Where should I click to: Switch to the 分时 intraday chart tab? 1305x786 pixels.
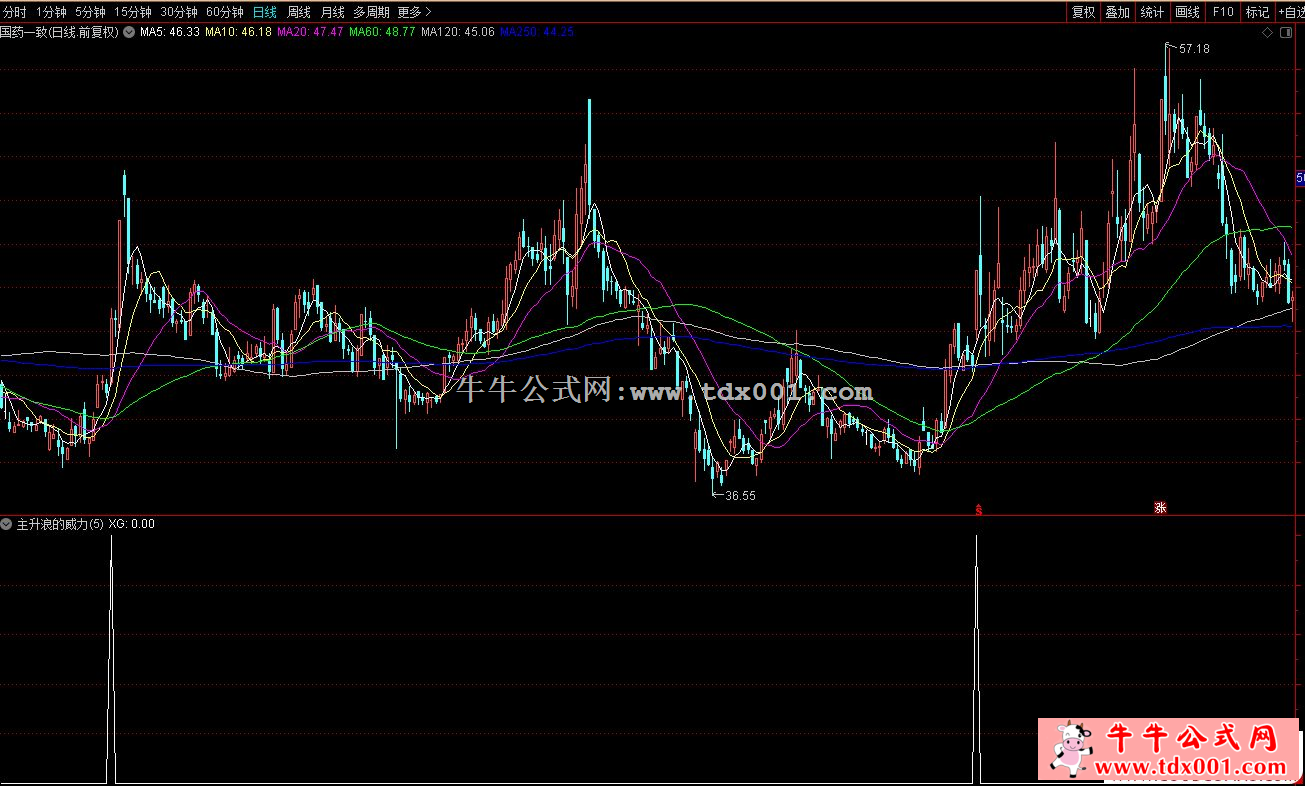coord(14,12)
